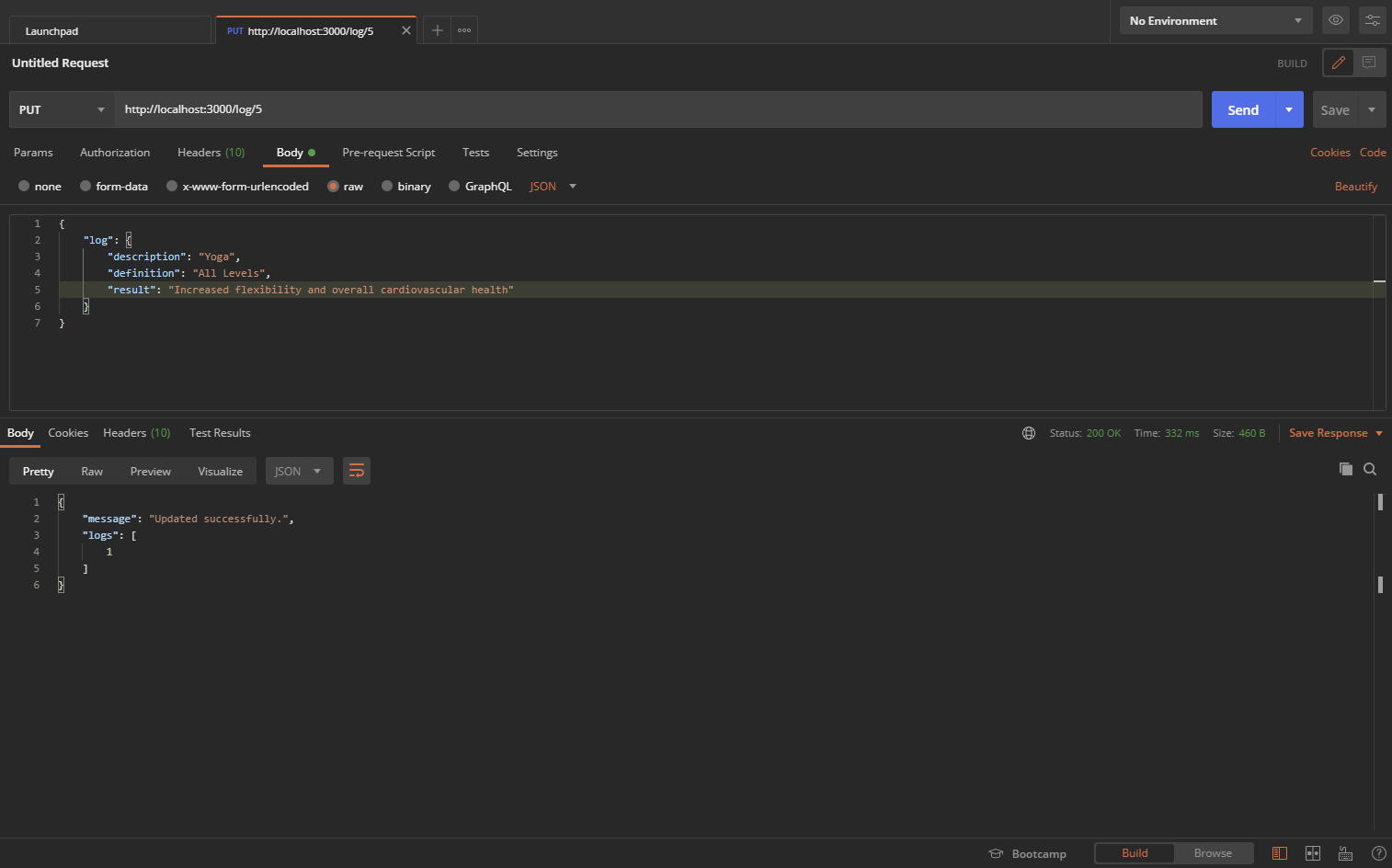Image resolution: width=1392 pixels, height=868 pixels.
Task: Close the PUT localhost request tab
Action: click(x=406, y=30)
